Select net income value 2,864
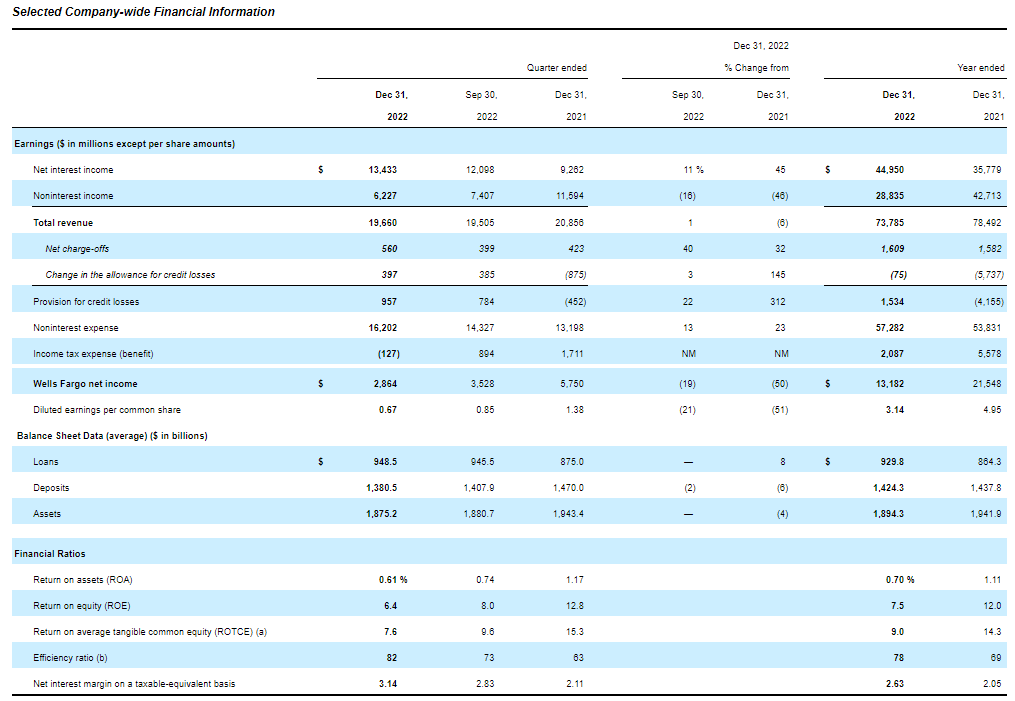The height and width of the screenshot is (701, 1015). tap(385, 384)
